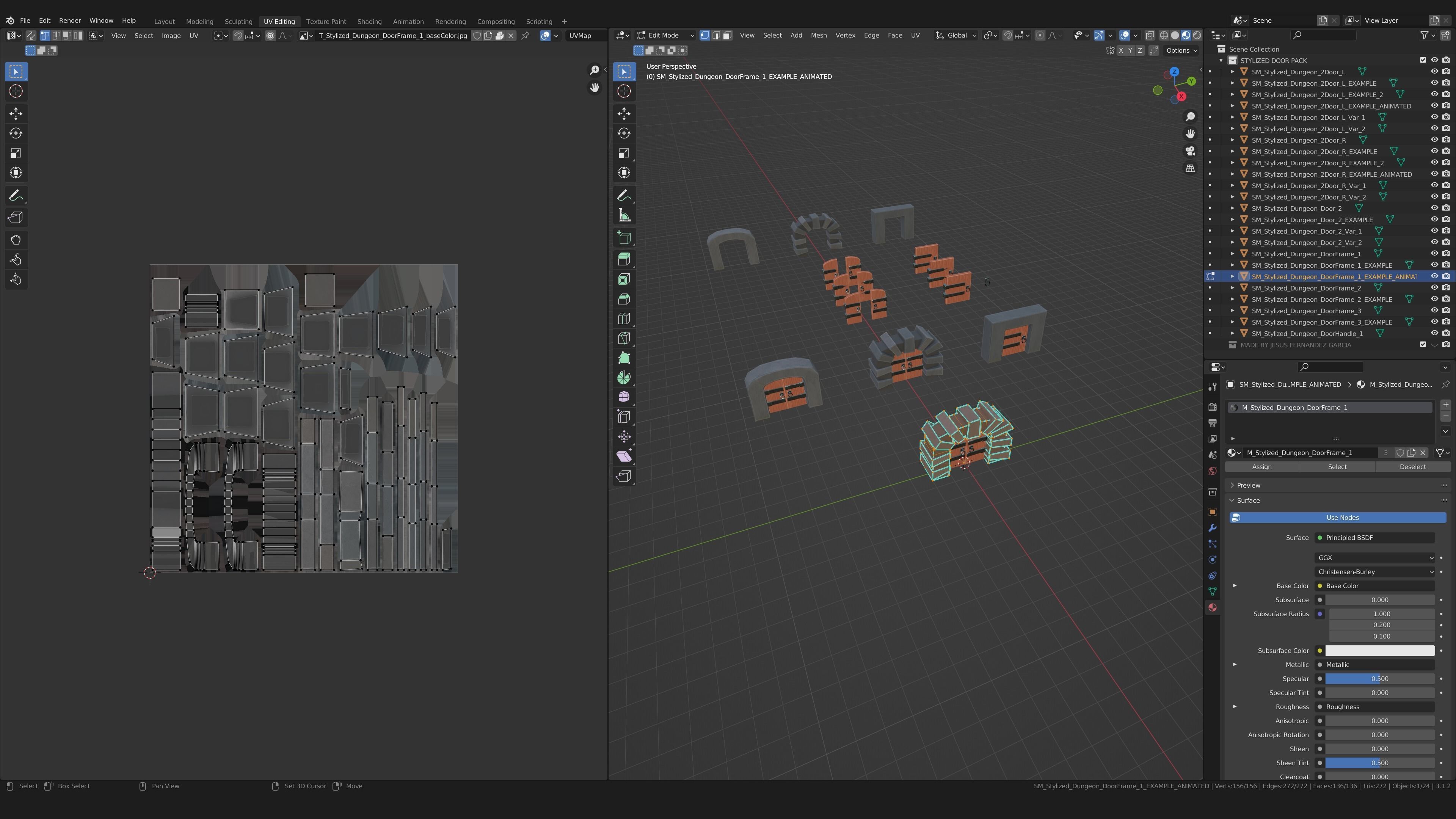Adjust the Sheen Tint slider
This screenshot has width=1456, height=819.
pyautogui.click(x=1380, y=763)
